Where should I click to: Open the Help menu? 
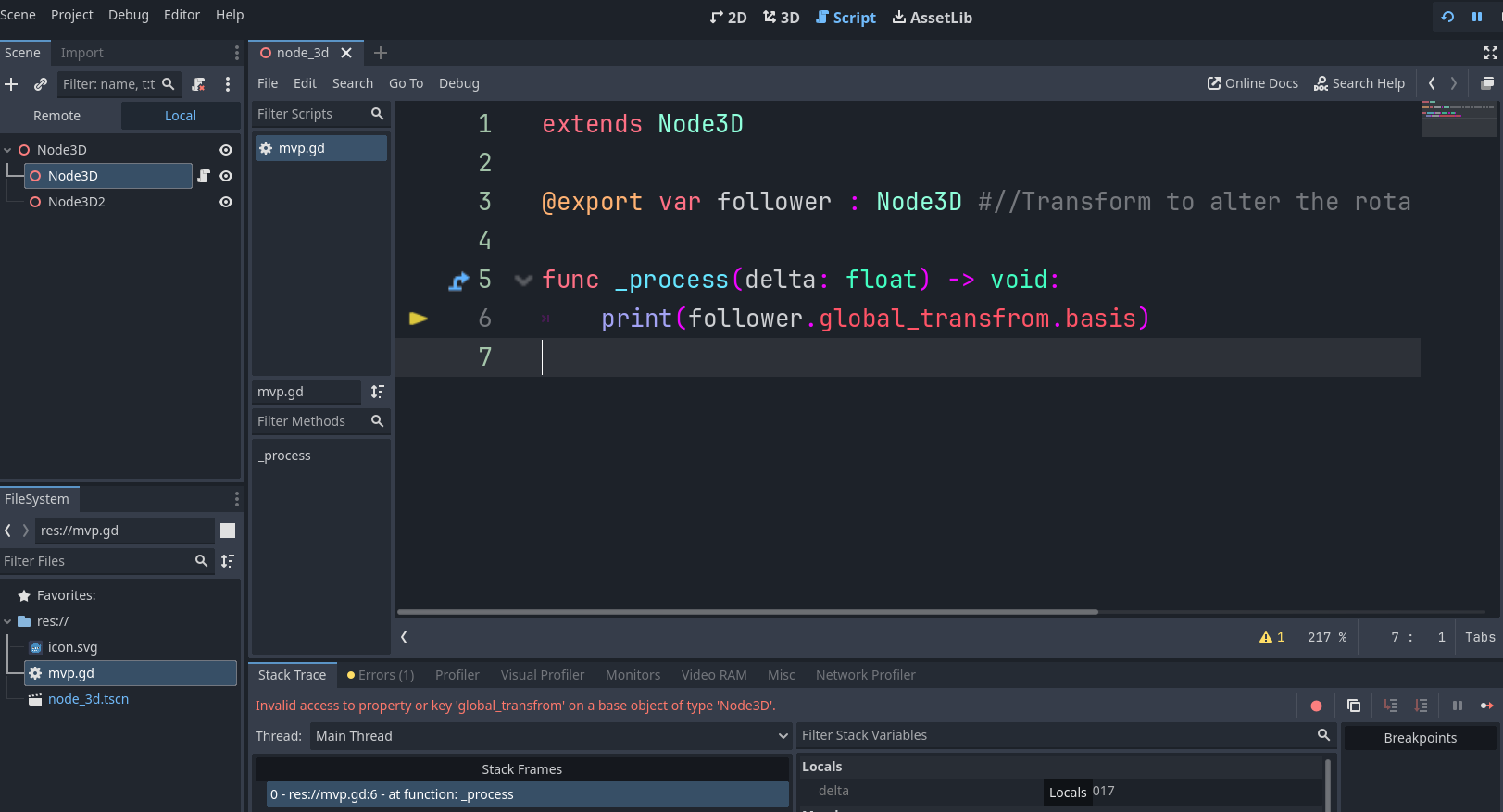(230, 15)
